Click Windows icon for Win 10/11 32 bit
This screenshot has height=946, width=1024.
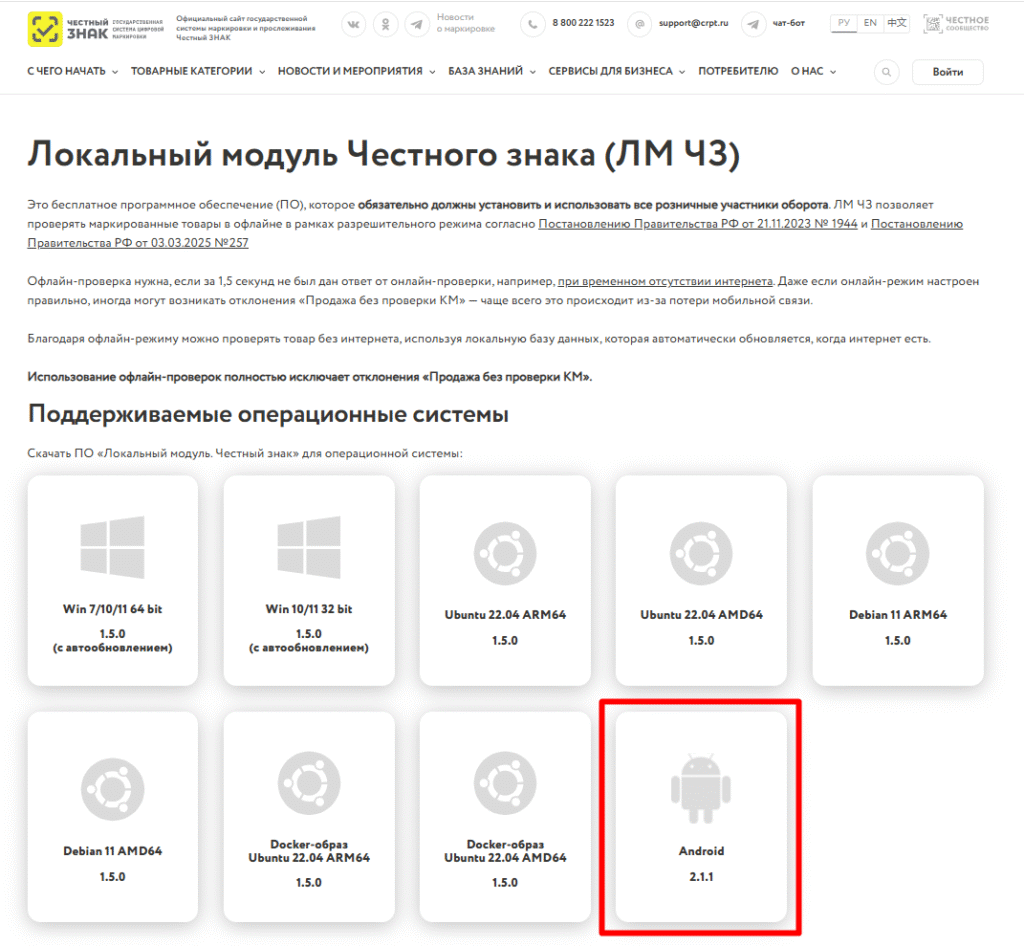tap(309, 547)
